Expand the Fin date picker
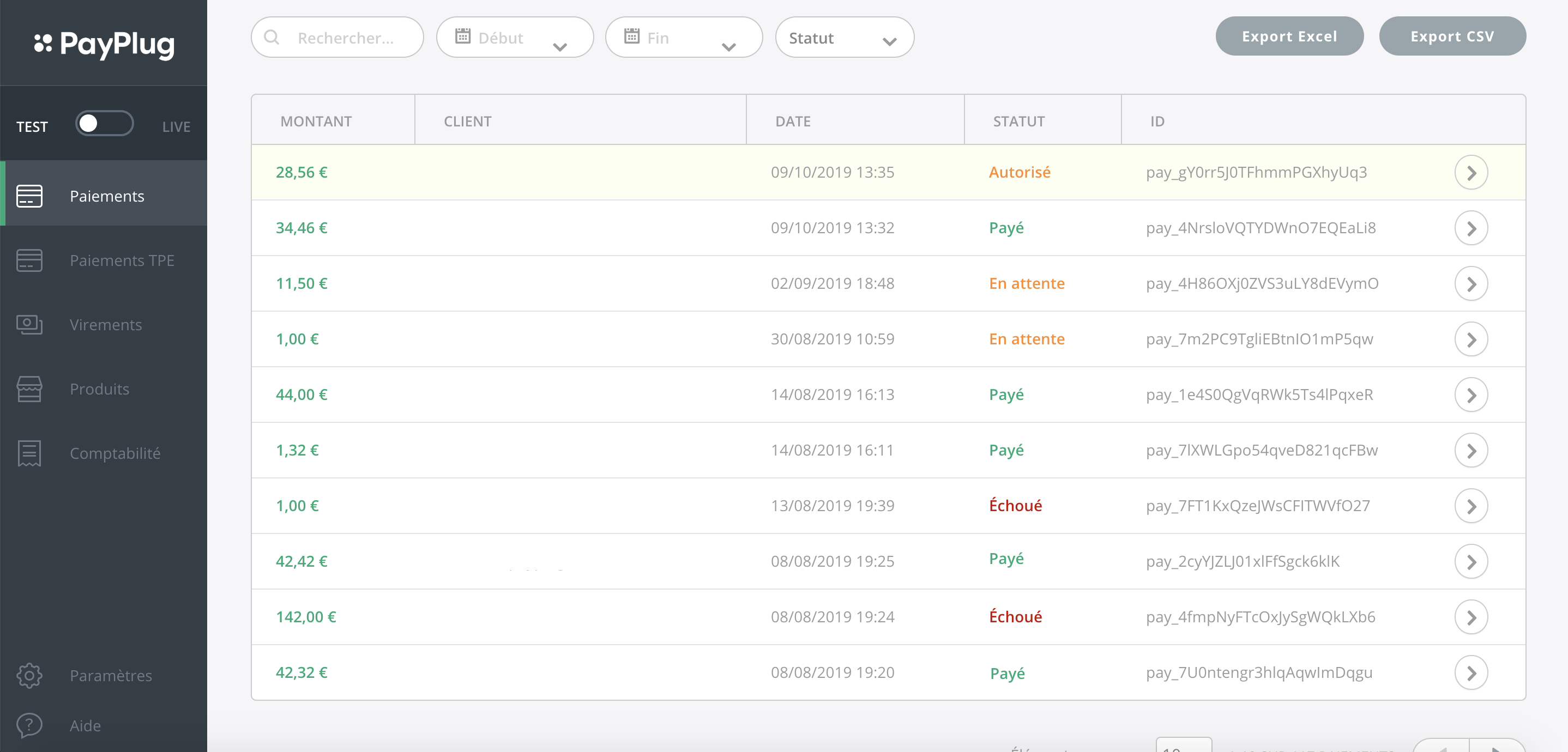The image size is (1568, 752). click(x=684, y=37)
